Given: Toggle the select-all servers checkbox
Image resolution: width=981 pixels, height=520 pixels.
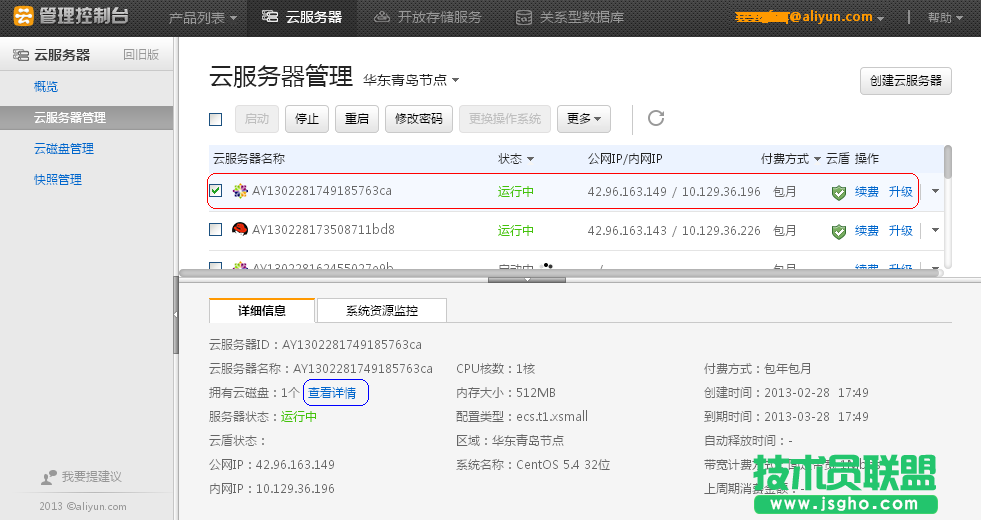Looking at the screenshot, I should tap(216, 119).
